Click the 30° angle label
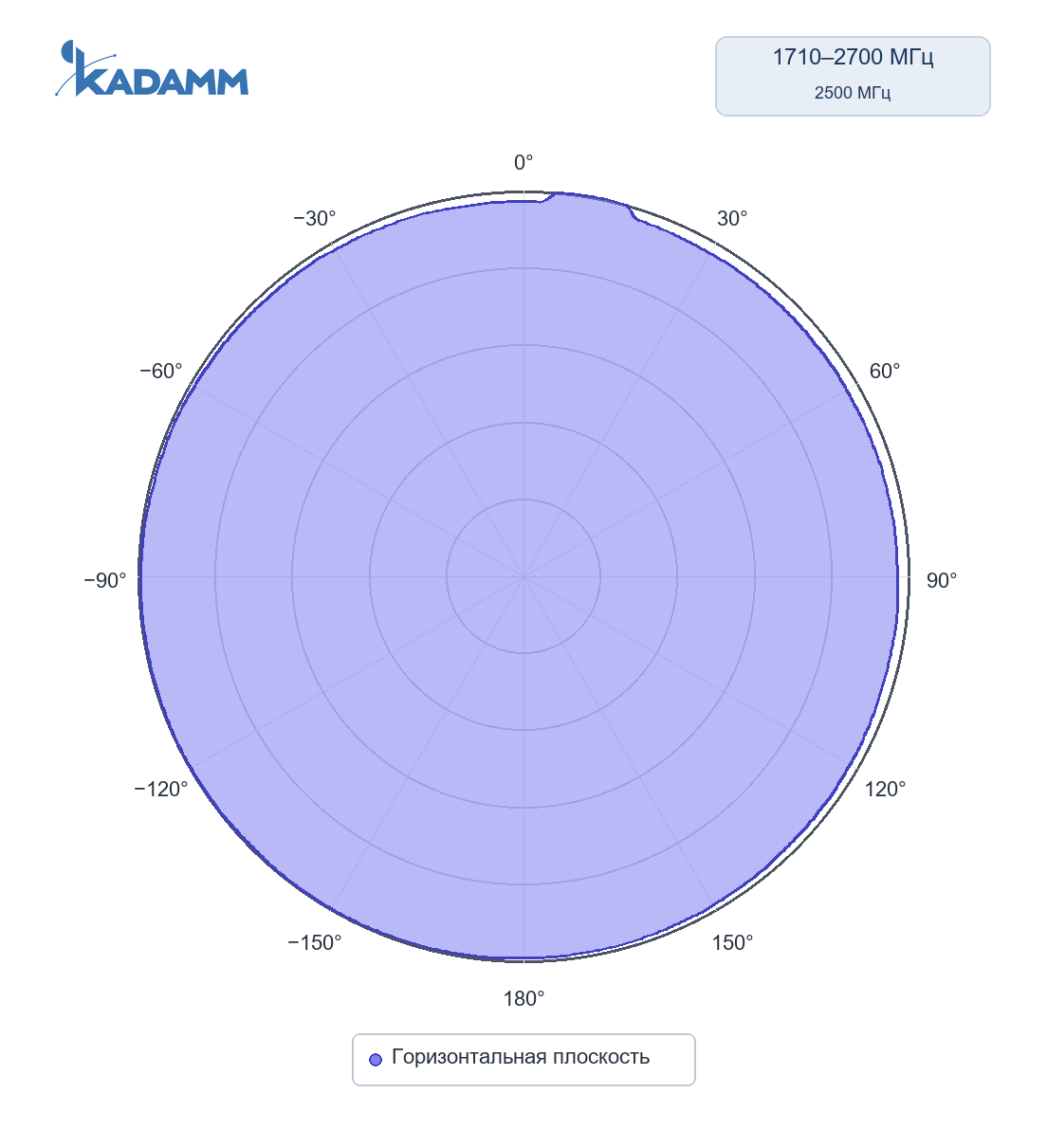1047x1148 pixels. click(732, 219)
